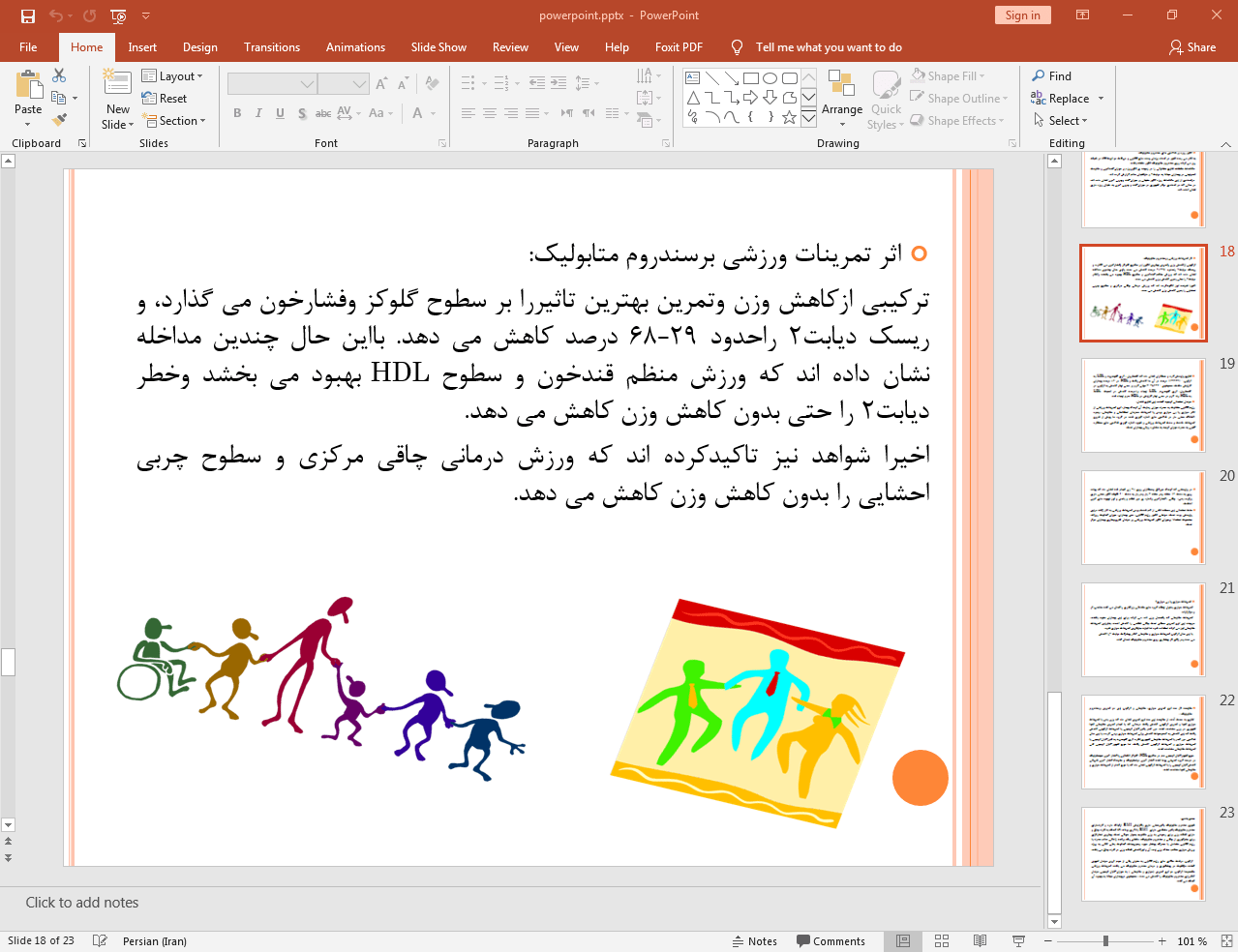Click the zoom in plus button
Viewport: 1238px width, 952px height.
point(1162,940)
